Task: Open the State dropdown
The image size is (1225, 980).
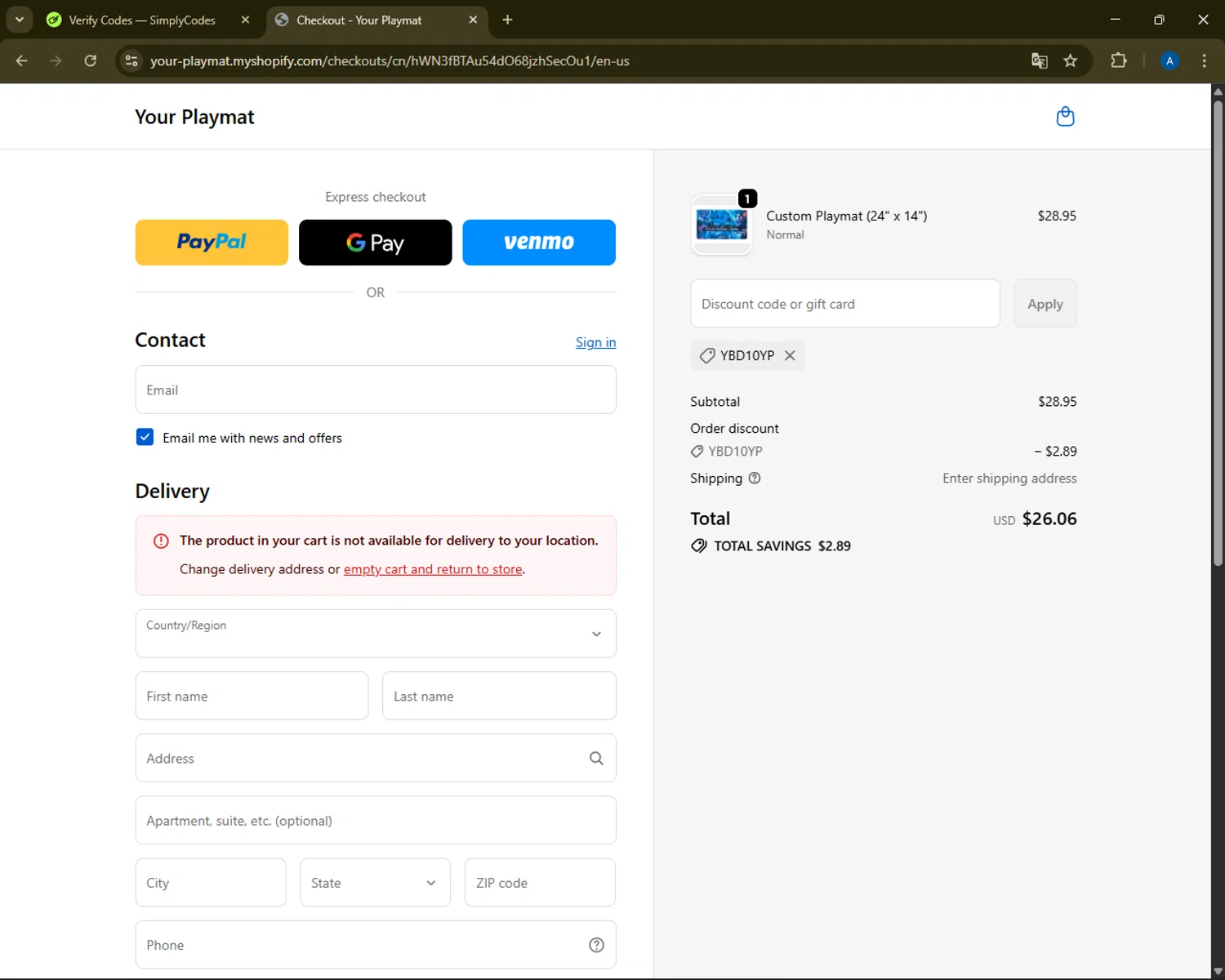Action: click(375, 883)
